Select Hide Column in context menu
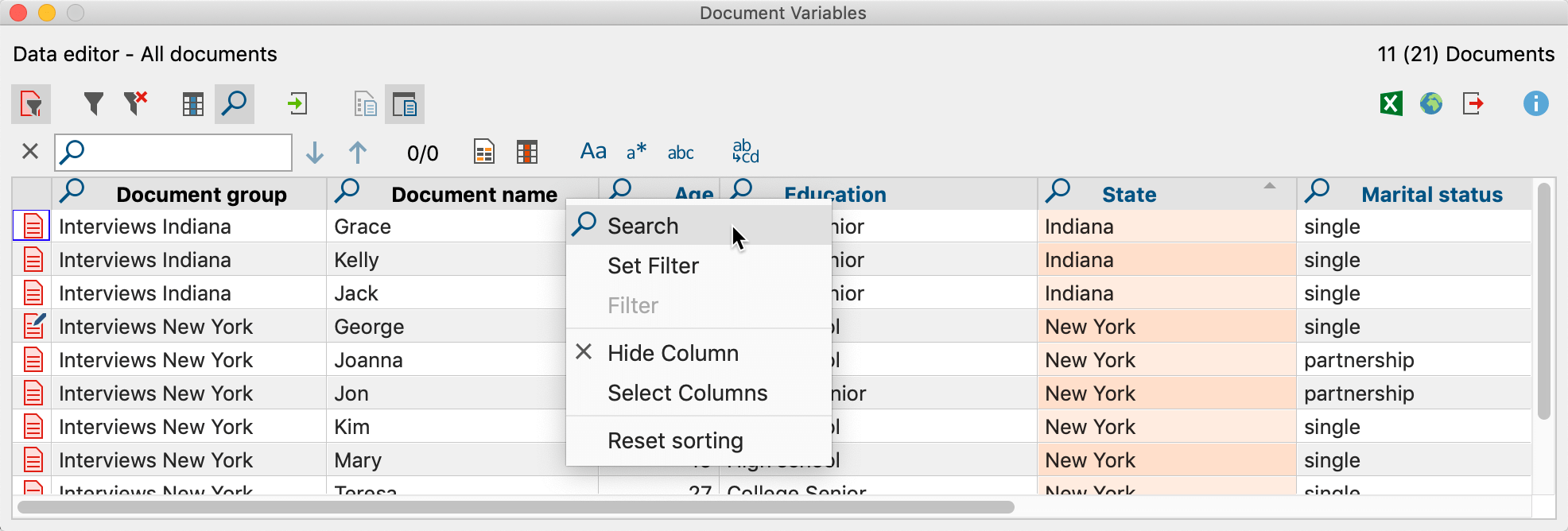 point(673,353)
